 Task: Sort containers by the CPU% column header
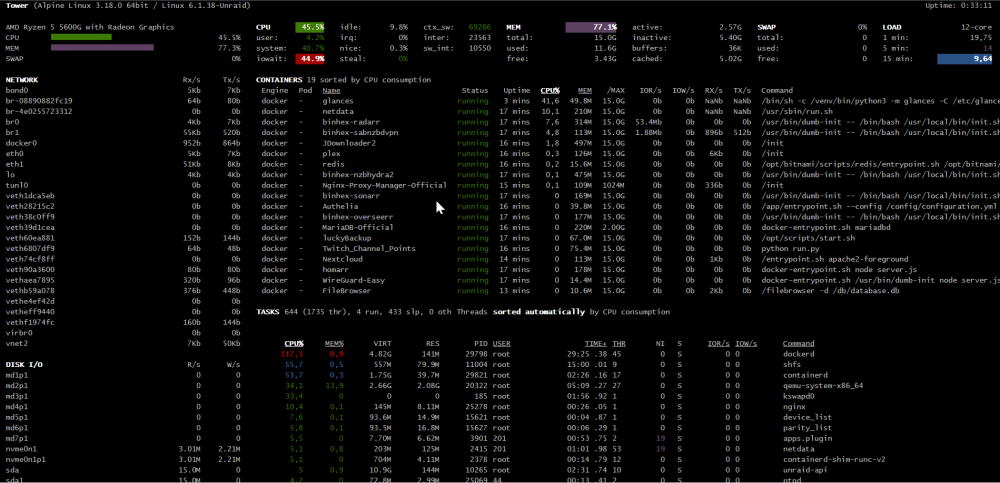550,91
